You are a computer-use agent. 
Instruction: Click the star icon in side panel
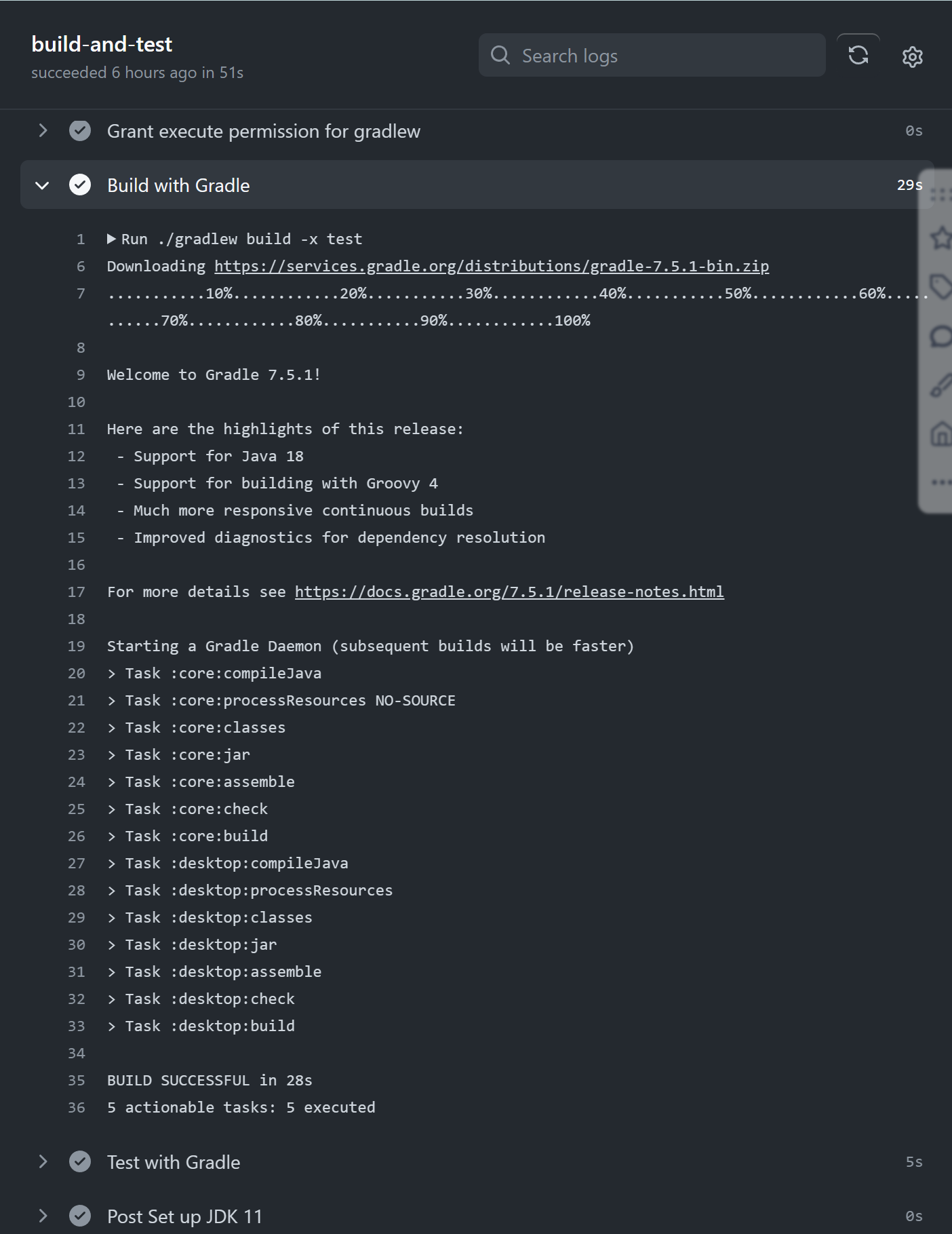[x=941, y=238]
